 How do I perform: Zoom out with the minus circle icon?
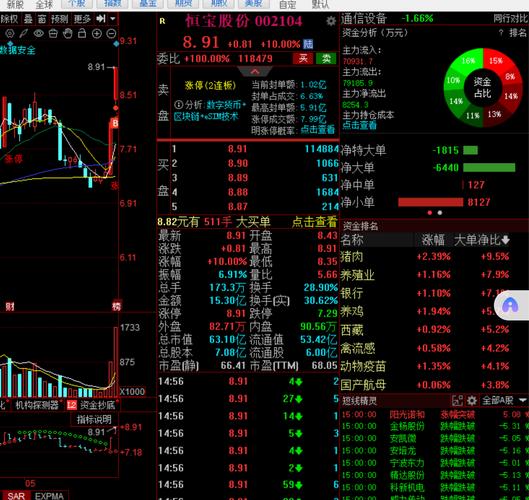tap(111, 33)
